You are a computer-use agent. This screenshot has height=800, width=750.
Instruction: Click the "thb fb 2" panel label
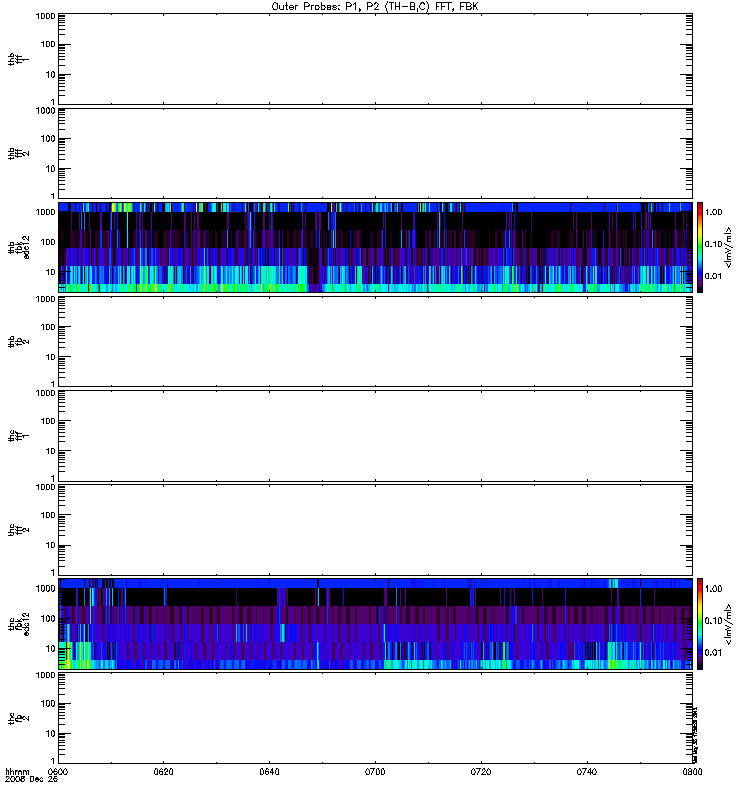(18, 342)
